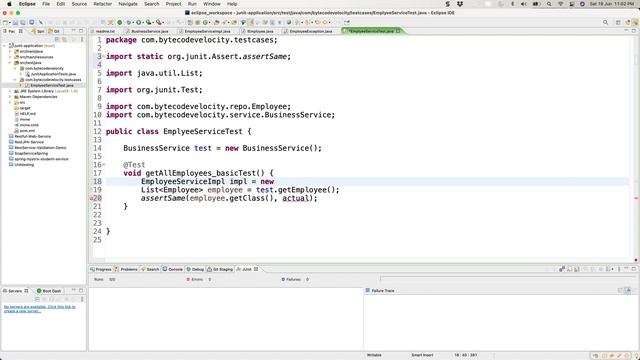Select pom.xml in the project tree
The image size is (640, 360).
27,131
